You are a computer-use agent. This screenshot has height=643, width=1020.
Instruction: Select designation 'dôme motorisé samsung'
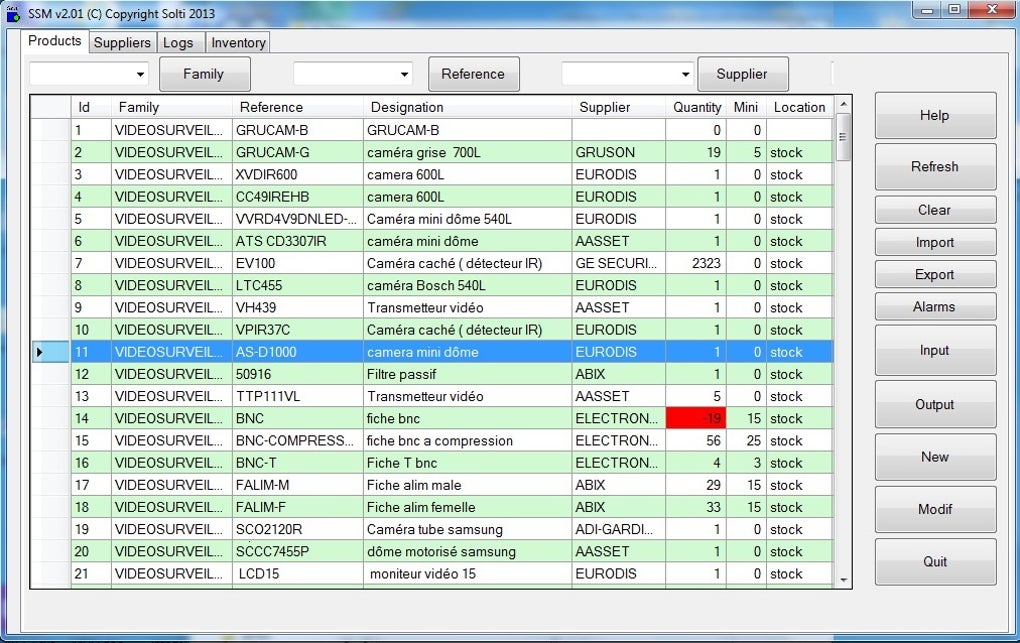[x=468, y=551]
